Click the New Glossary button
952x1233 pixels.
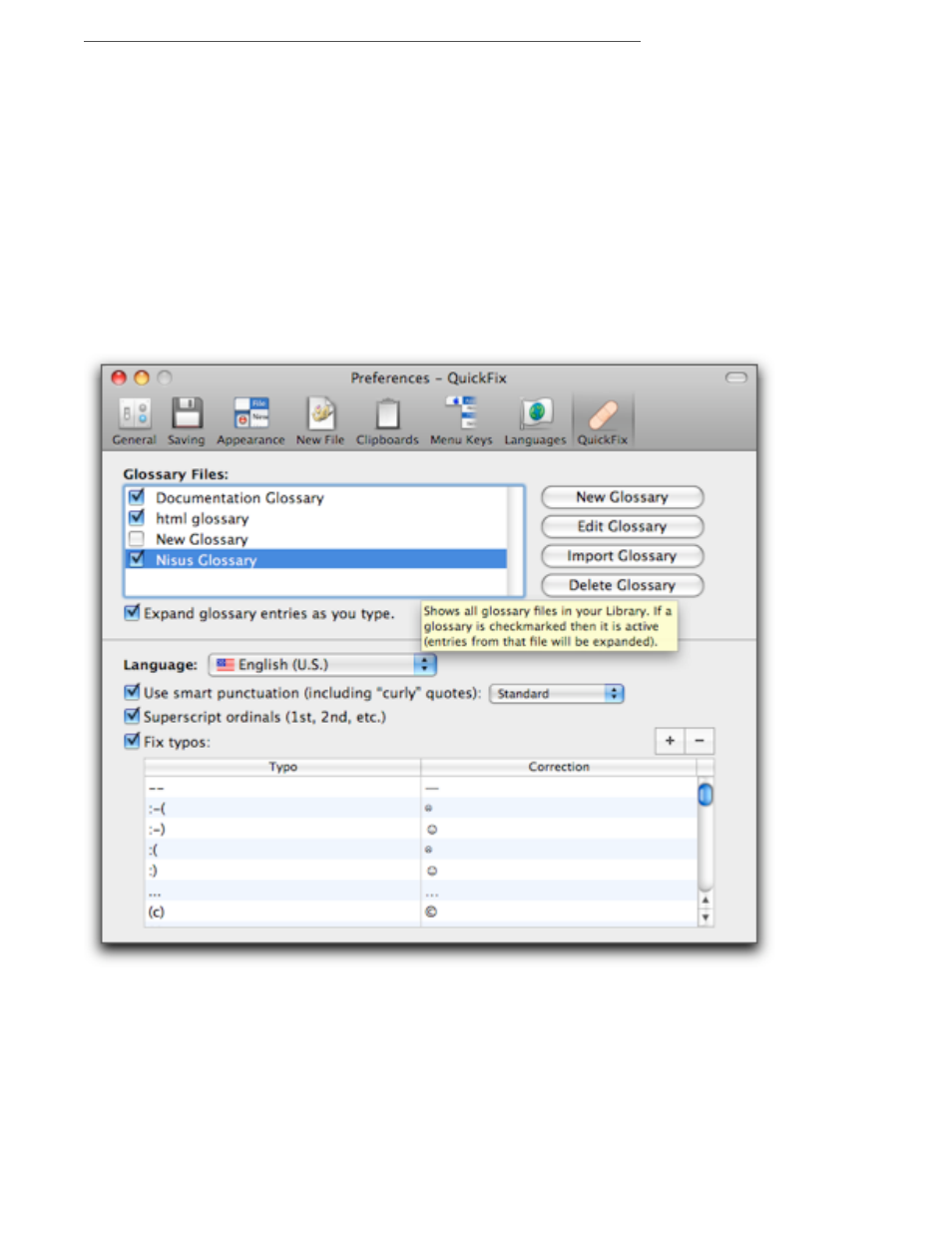coord(622,497)
